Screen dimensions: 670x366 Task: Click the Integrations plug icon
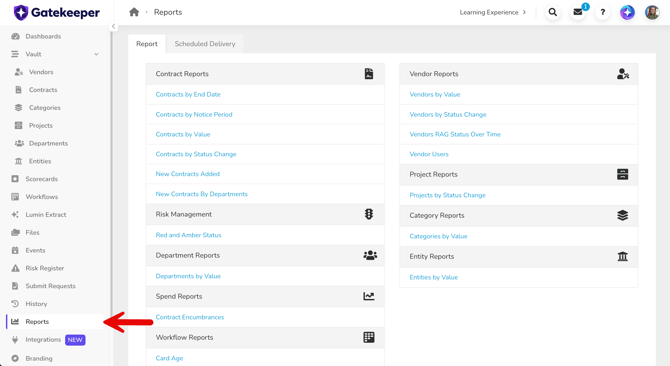point(15,340)
